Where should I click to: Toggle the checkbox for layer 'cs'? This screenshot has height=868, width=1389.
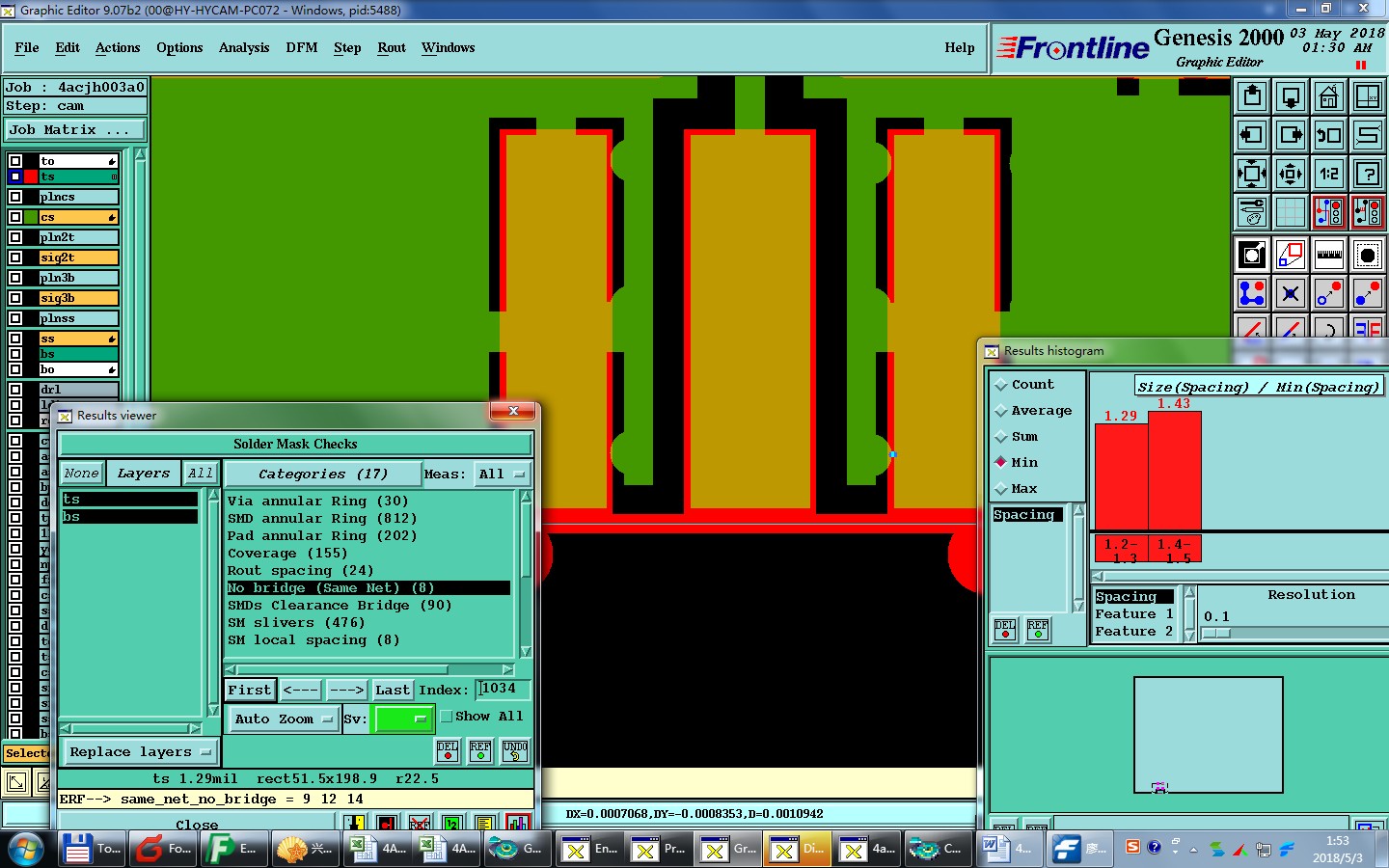(x=15, y=217)
